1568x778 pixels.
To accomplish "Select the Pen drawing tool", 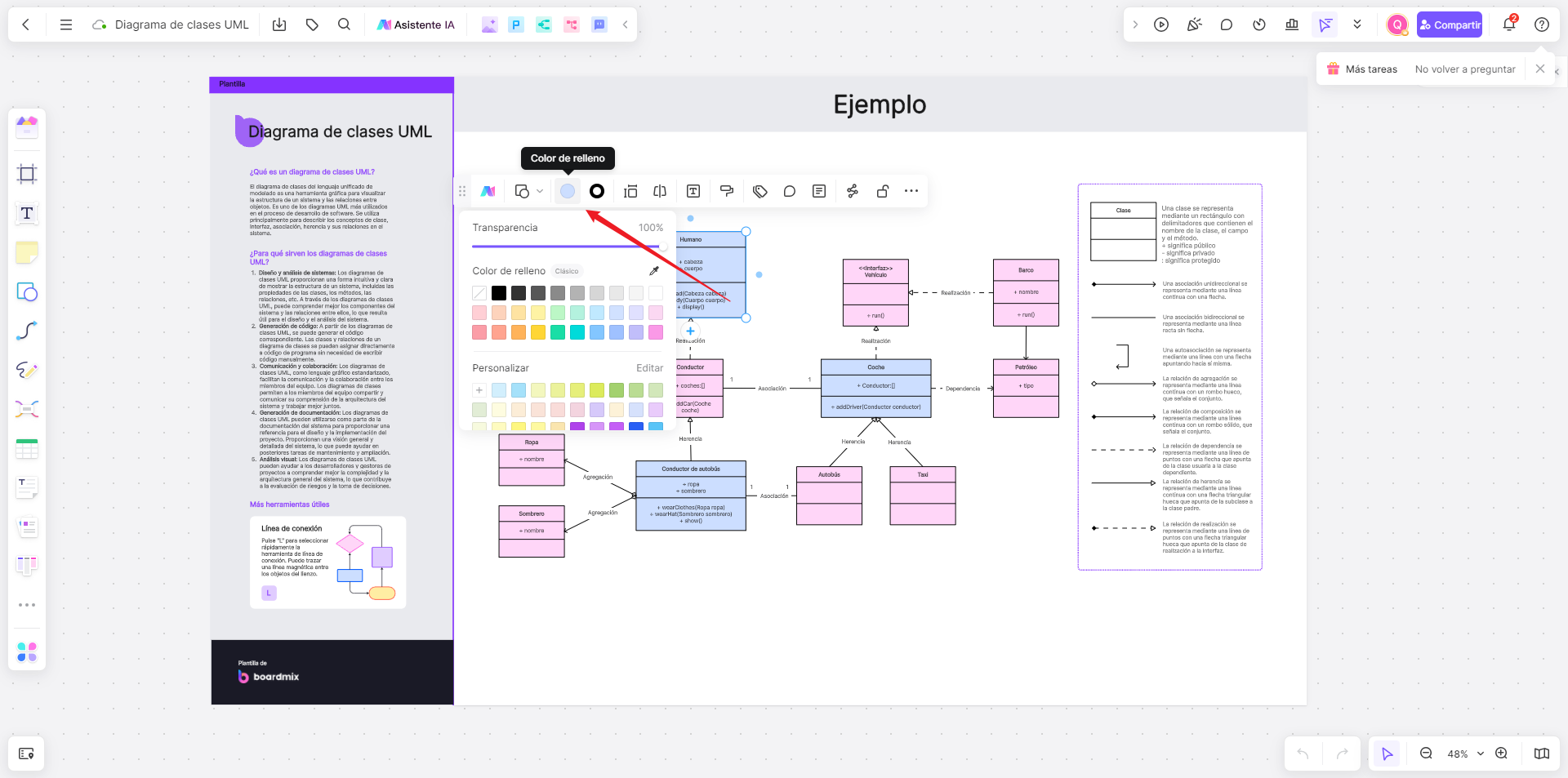I will 27,370.
